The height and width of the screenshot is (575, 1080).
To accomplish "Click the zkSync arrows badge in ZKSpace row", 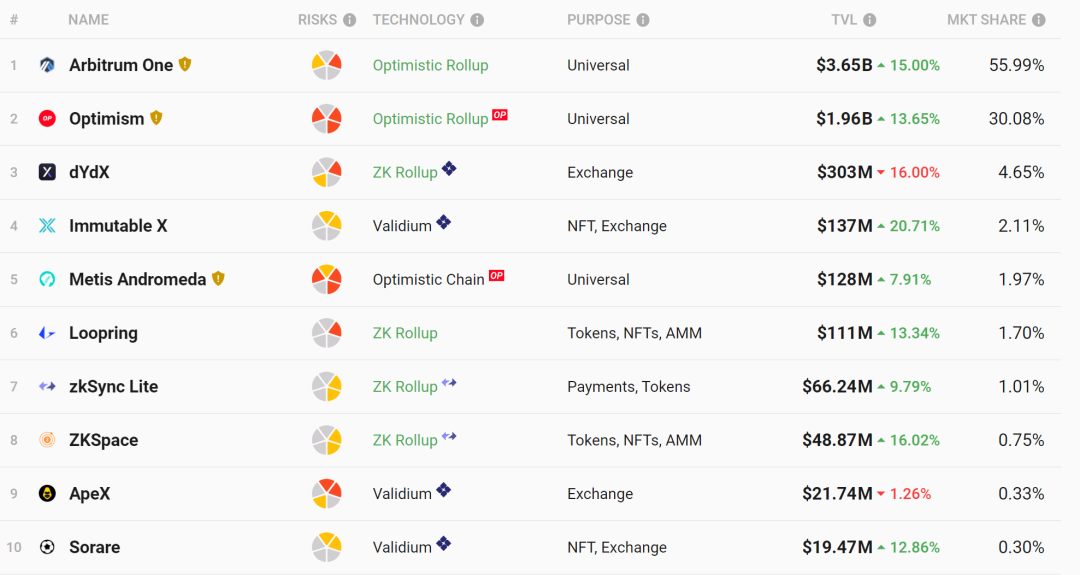I will click(449, 436).
